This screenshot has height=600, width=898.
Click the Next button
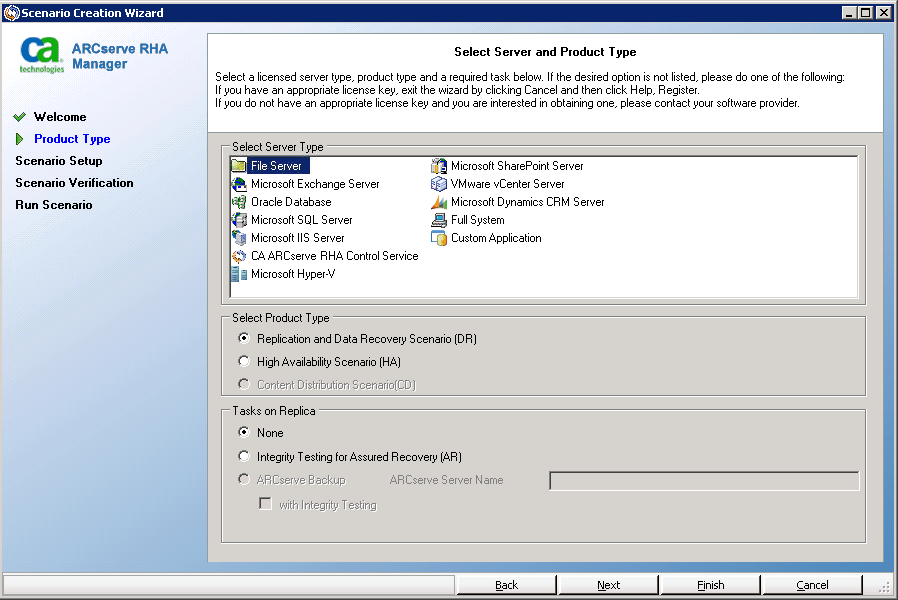pos(608,585)
